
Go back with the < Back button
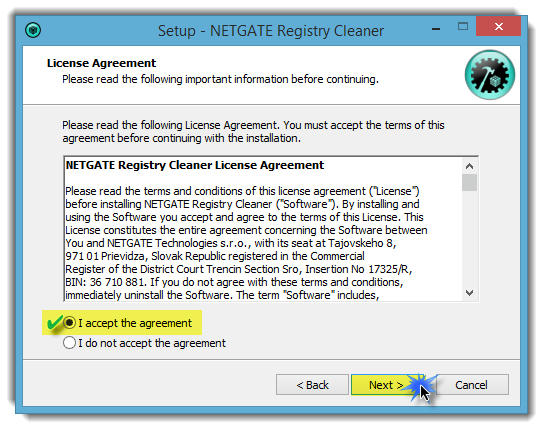tap(312, 385)
